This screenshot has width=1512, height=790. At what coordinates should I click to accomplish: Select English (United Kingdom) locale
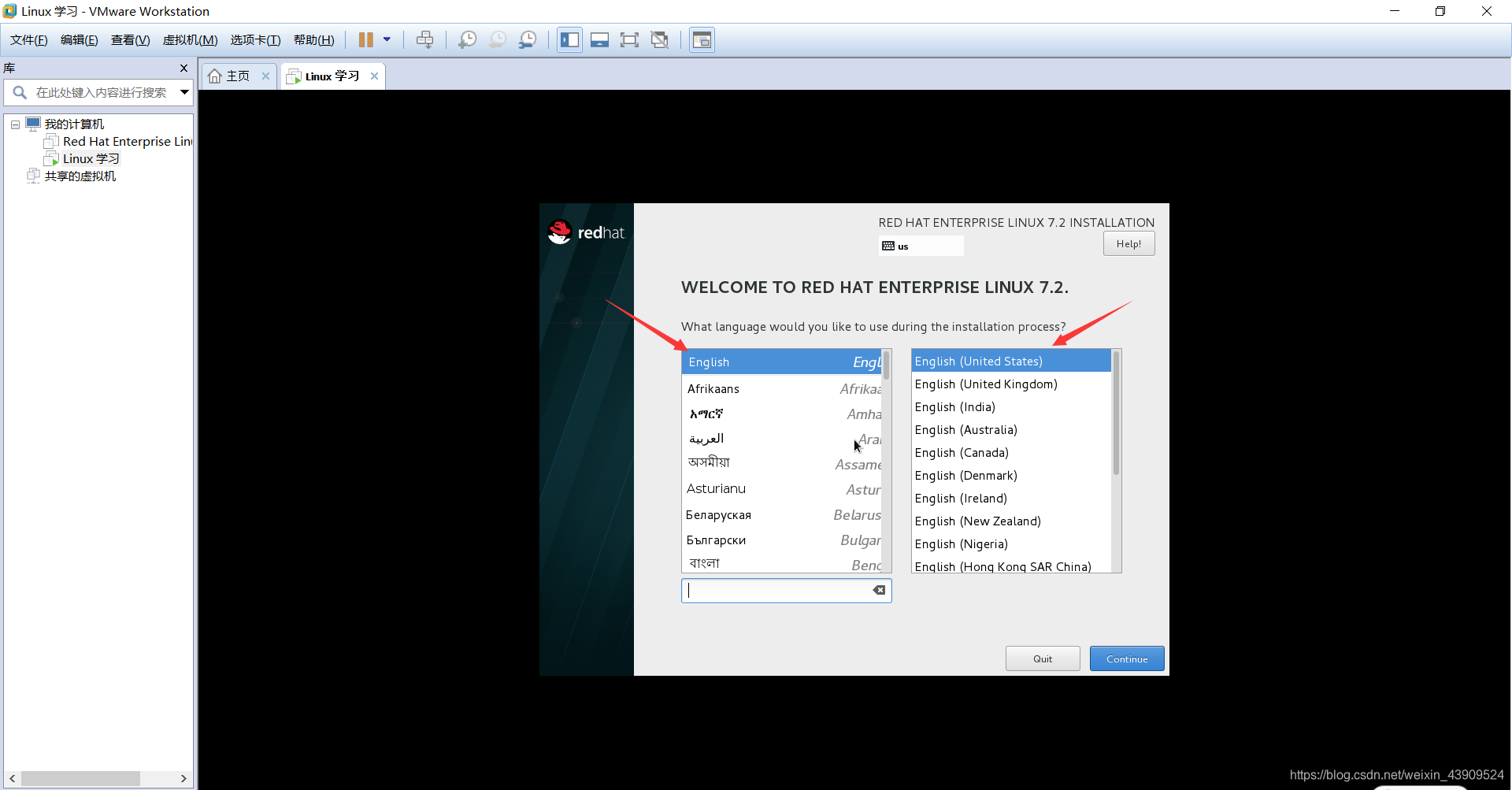pos(1011,384)
